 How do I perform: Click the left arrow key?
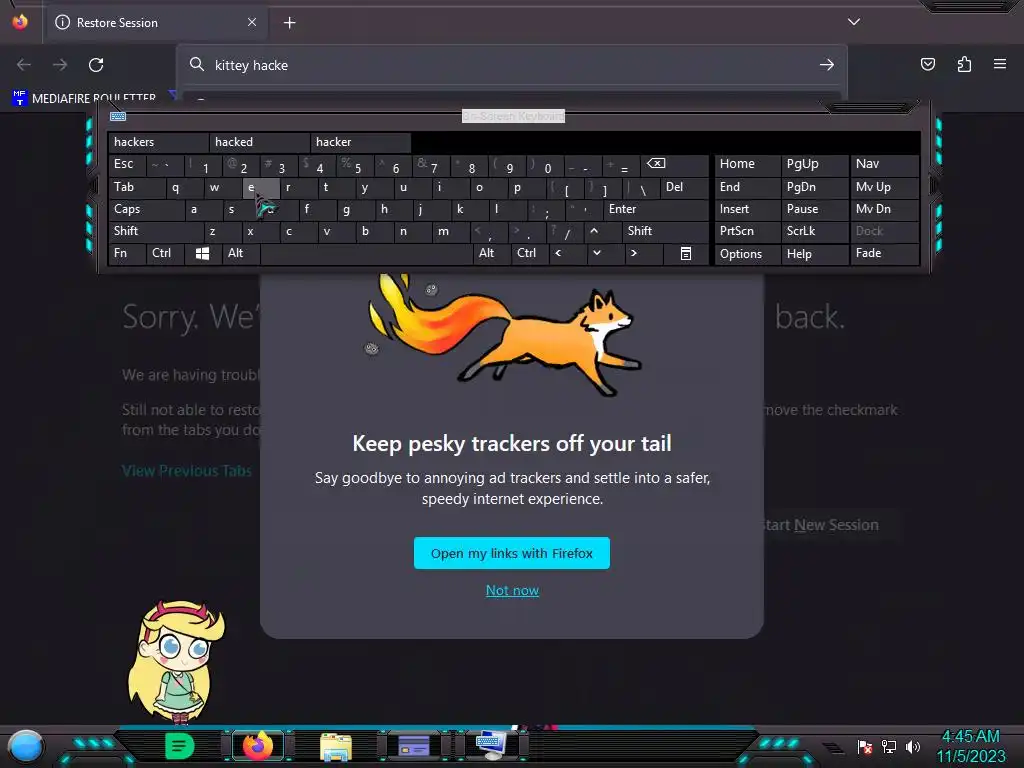point(568,253)
